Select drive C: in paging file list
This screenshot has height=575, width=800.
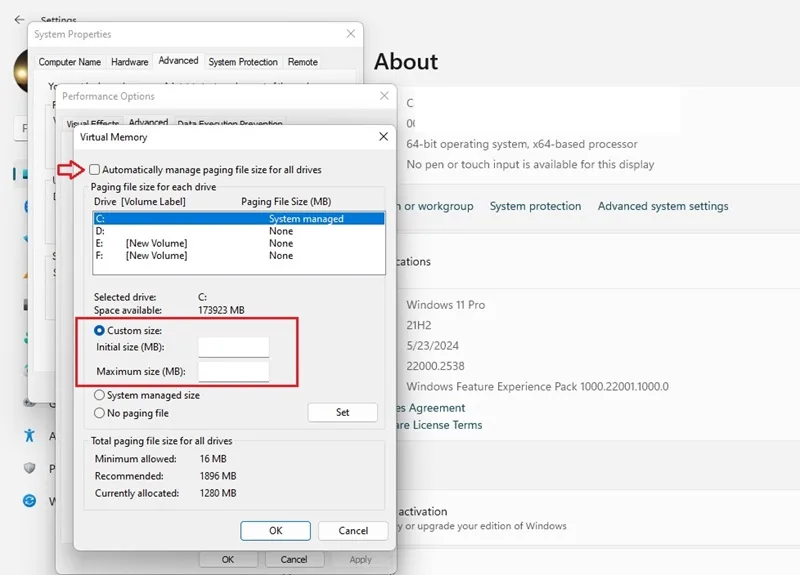coord(239,218)
